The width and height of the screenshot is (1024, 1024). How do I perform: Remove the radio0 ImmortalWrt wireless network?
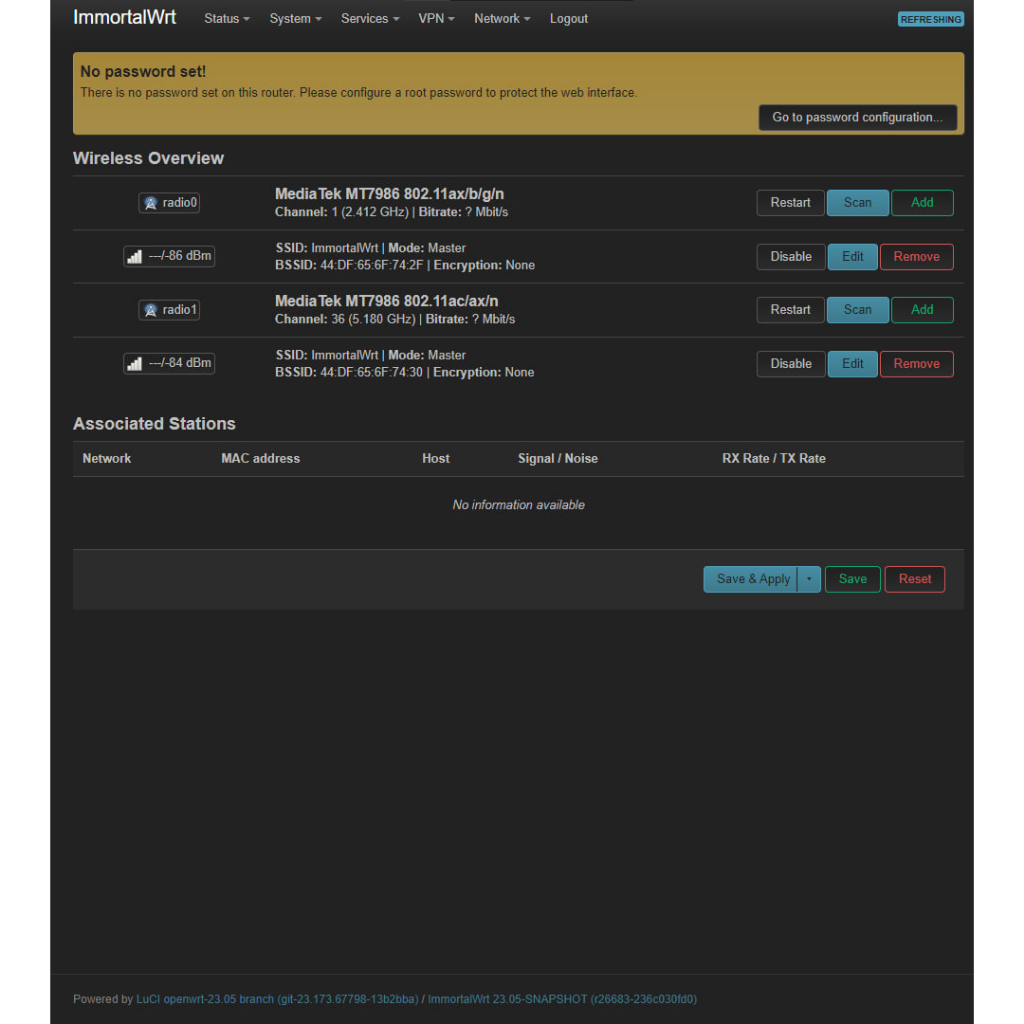pyautogui.click(x=916, y=257)
